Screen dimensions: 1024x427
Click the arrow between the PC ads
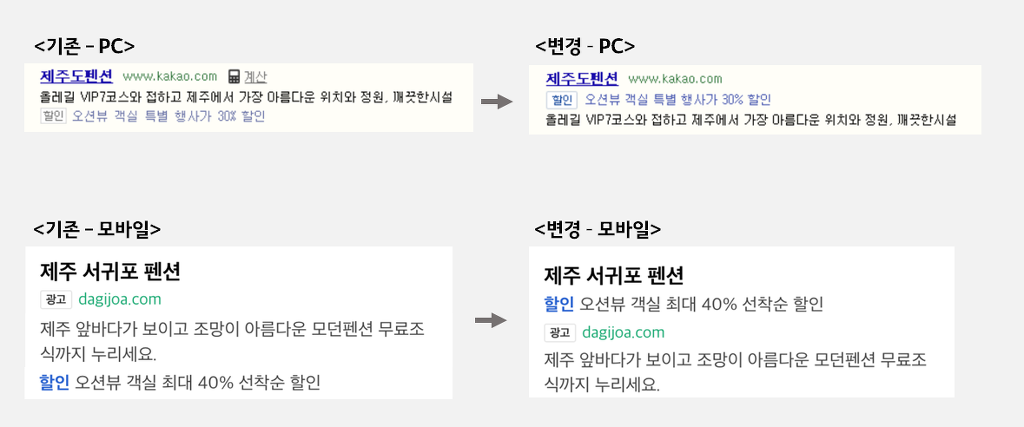496,101
